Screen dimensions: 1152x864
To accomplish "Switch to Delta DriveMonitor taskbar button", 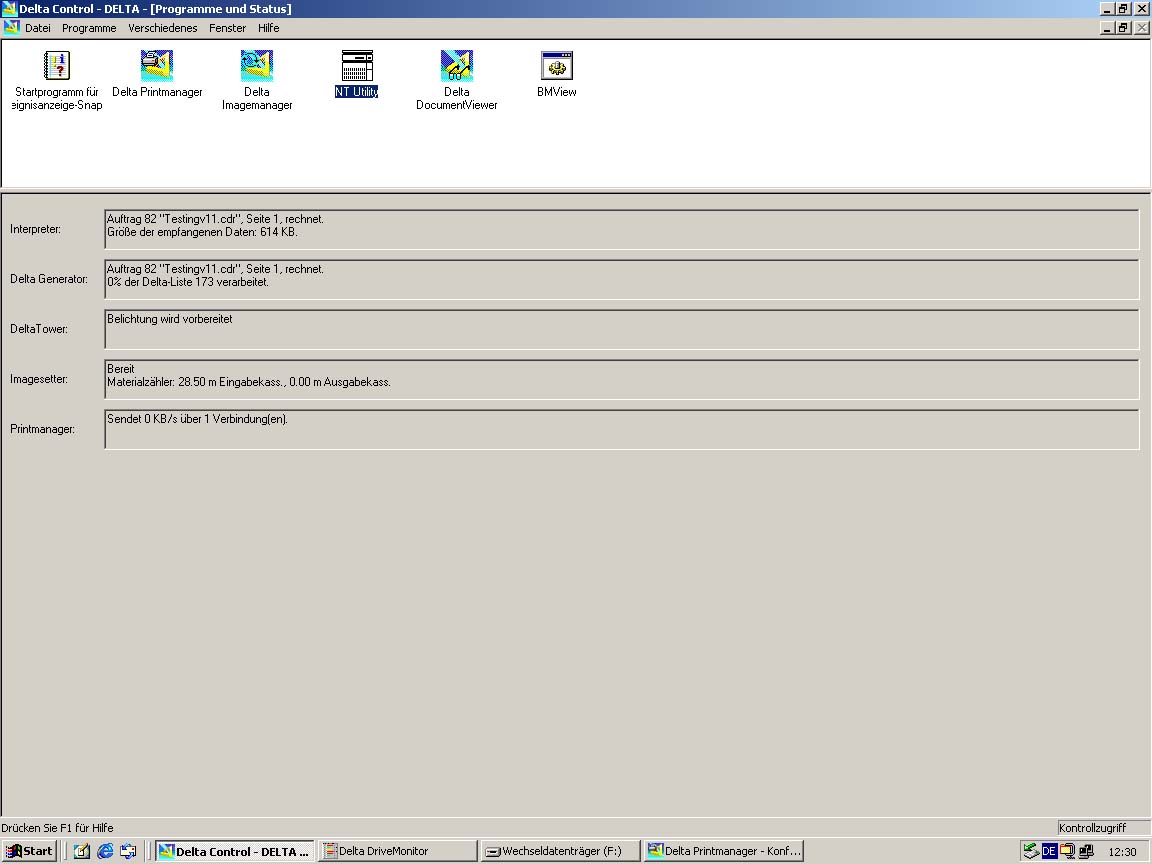I will (397, 851).
